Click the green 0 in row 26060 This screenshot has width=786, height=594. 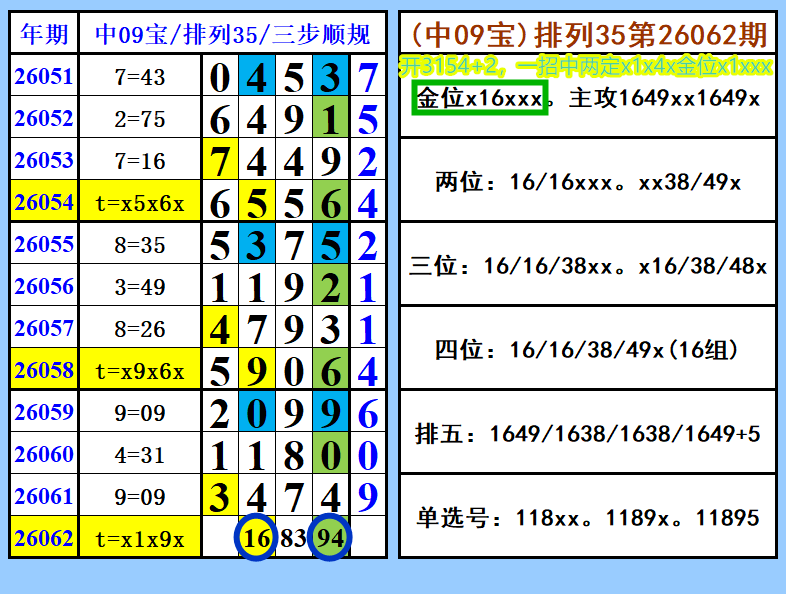330,455
